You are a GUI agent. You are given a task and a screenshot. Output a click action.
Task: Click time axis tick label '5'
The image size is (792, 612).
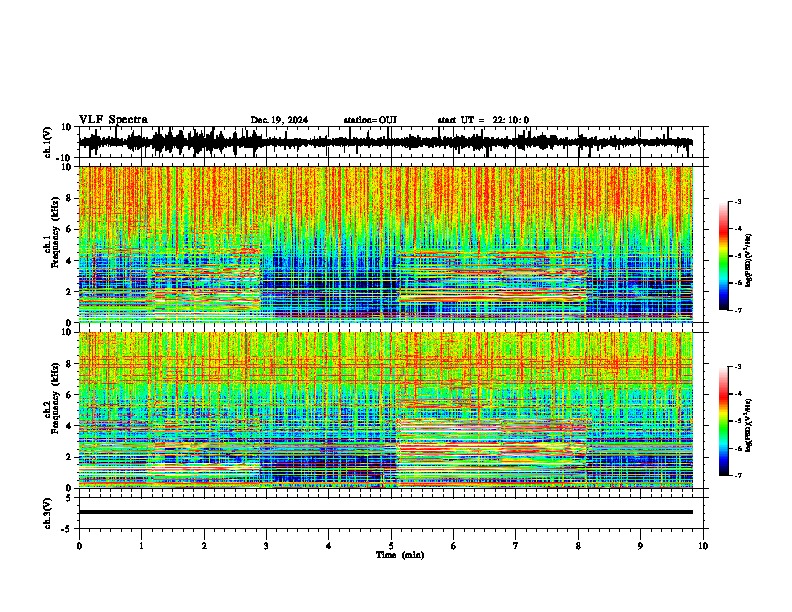[391, 546]
